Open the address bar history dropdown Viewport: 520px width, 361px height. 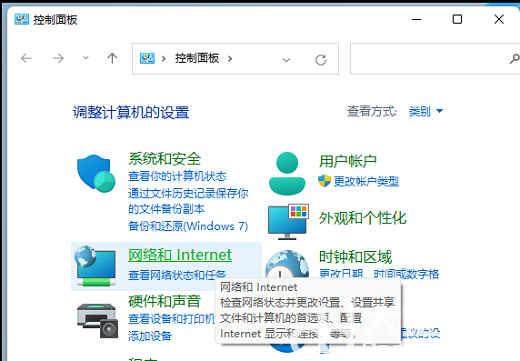point(286,60)
